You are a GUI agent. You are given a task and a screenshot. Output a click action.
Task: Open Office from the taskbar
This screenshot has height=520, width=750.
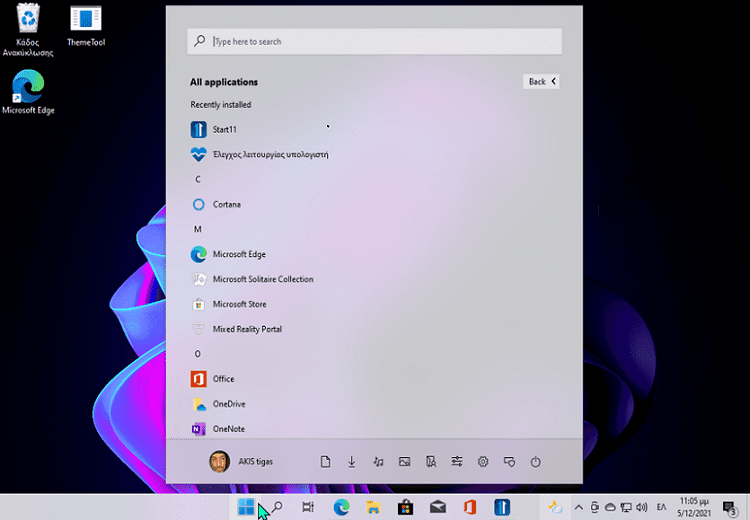tap(470, 507)
